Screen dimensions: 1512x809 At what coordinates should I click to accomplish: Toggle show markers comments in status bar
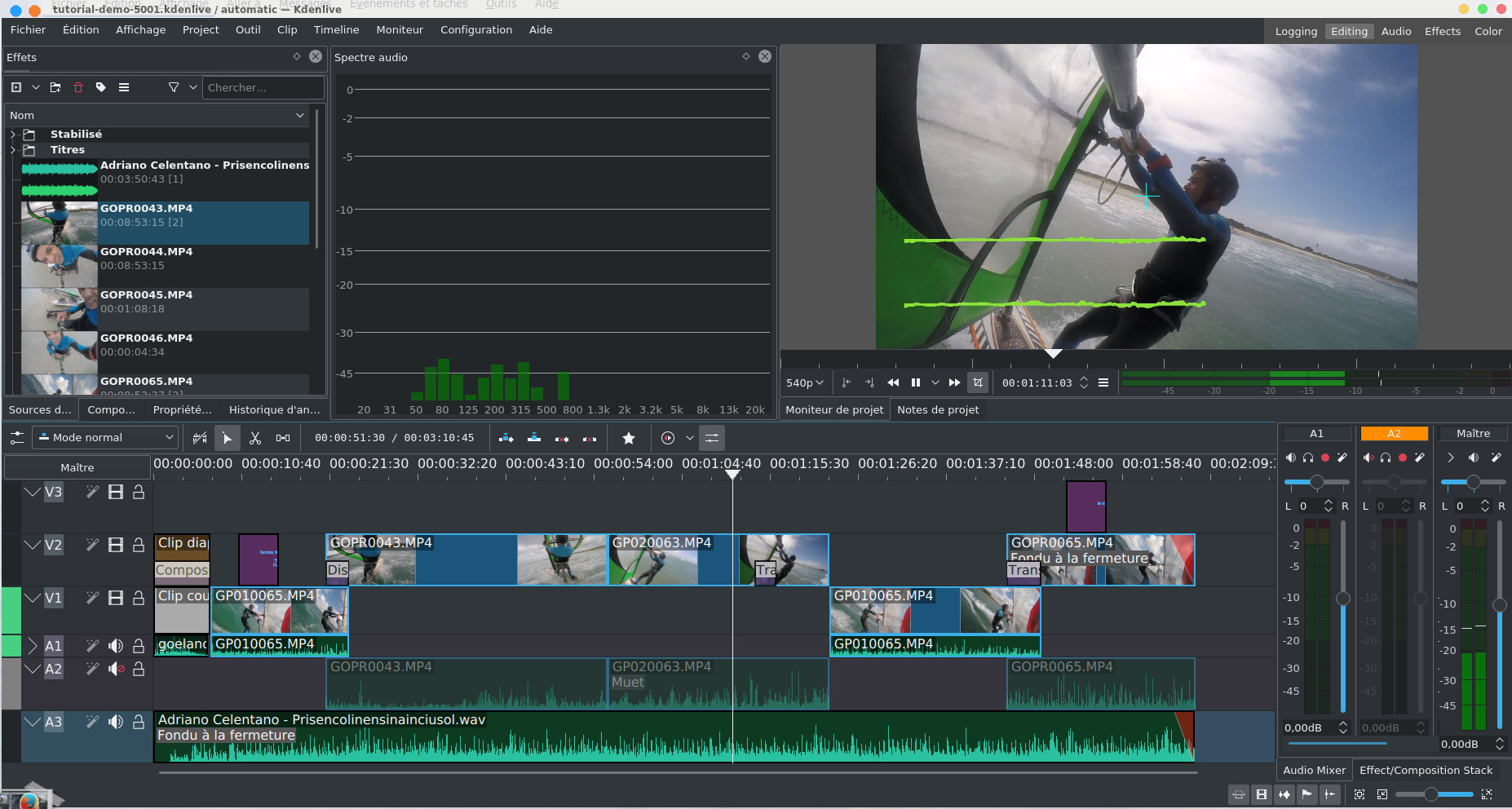(1307, 794)
